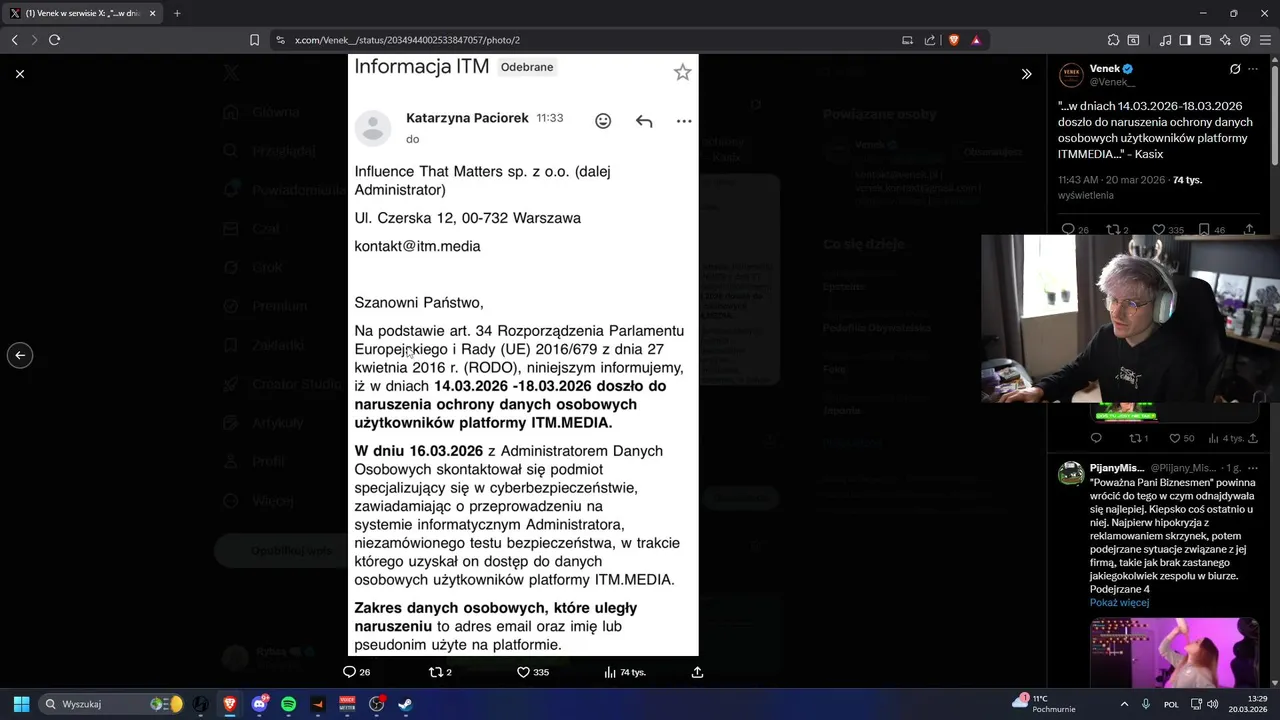Viewport: 1280px width, 720px height.
Task: Click the reply icon with 26 below the photo
Action: click(356, 672)
